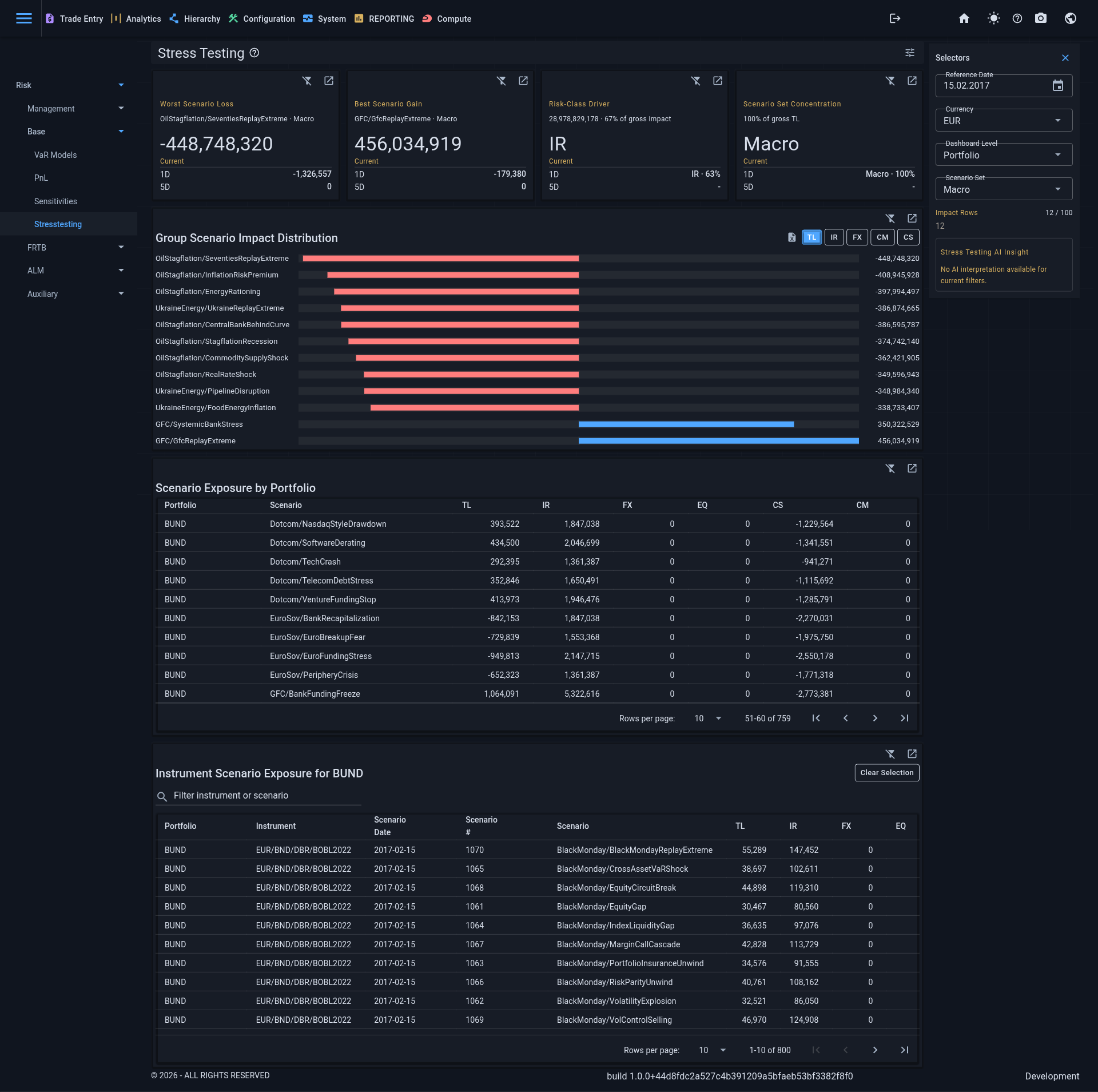Screen dimensions: 1098x1092
Task: Open the System menu
Action: point(325,19)
